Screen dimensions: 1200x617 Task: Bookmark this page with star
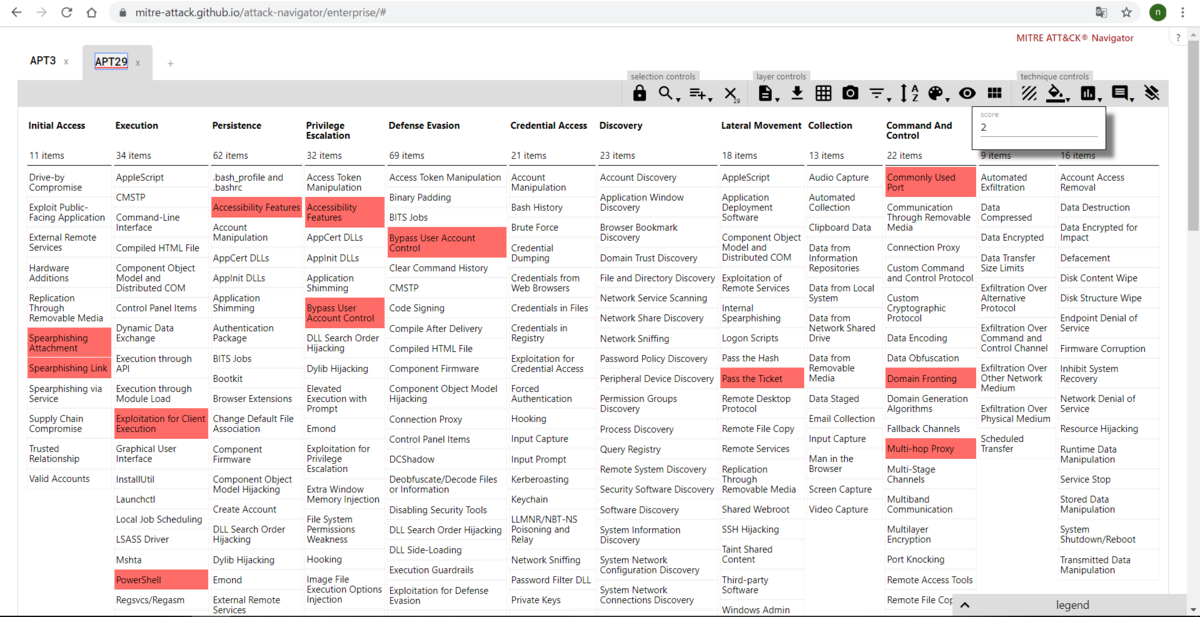tap(1127, 12)
